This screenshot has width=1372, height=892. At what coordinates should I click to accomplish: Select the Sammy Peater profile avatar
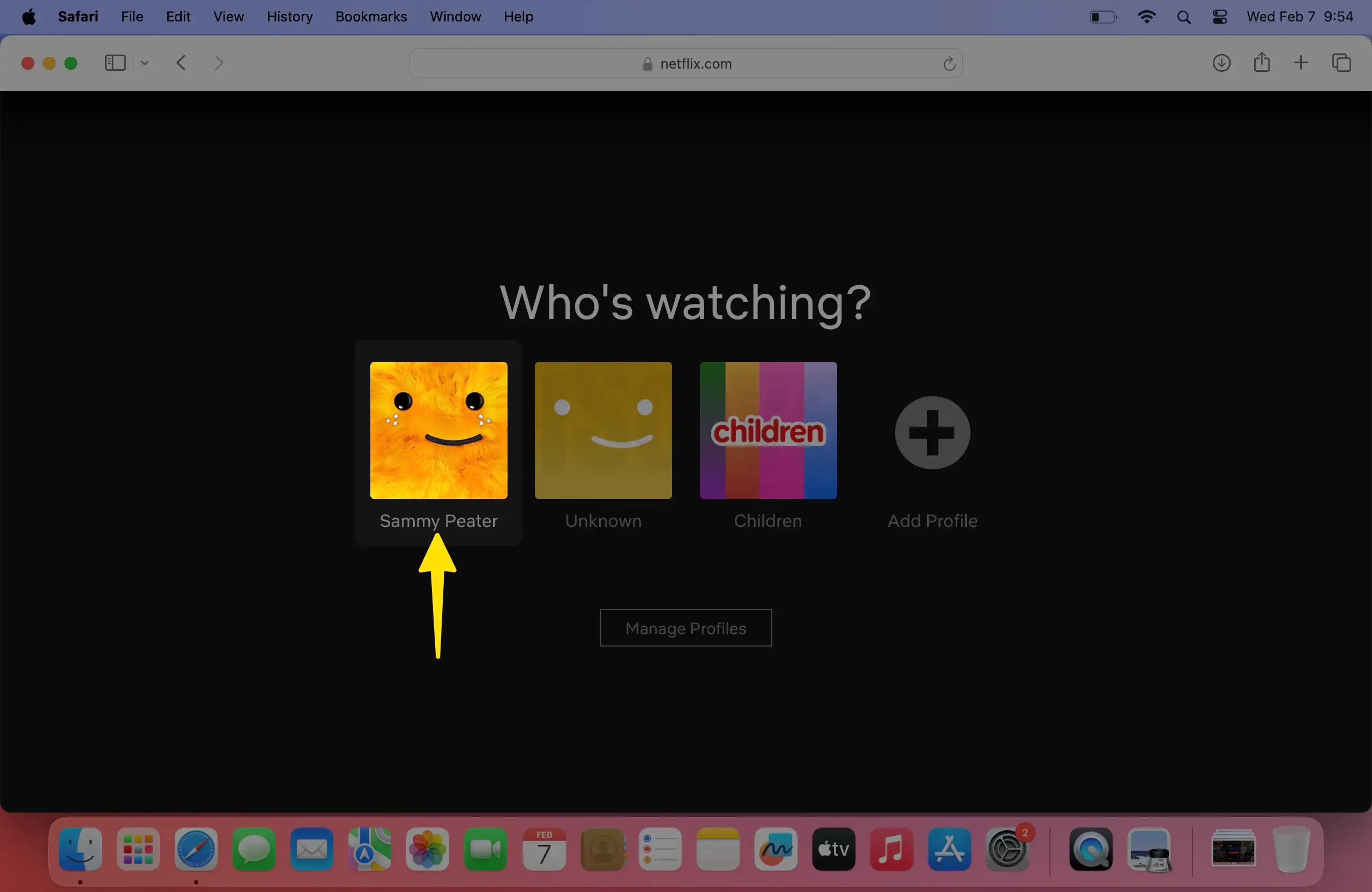[438, 430]
